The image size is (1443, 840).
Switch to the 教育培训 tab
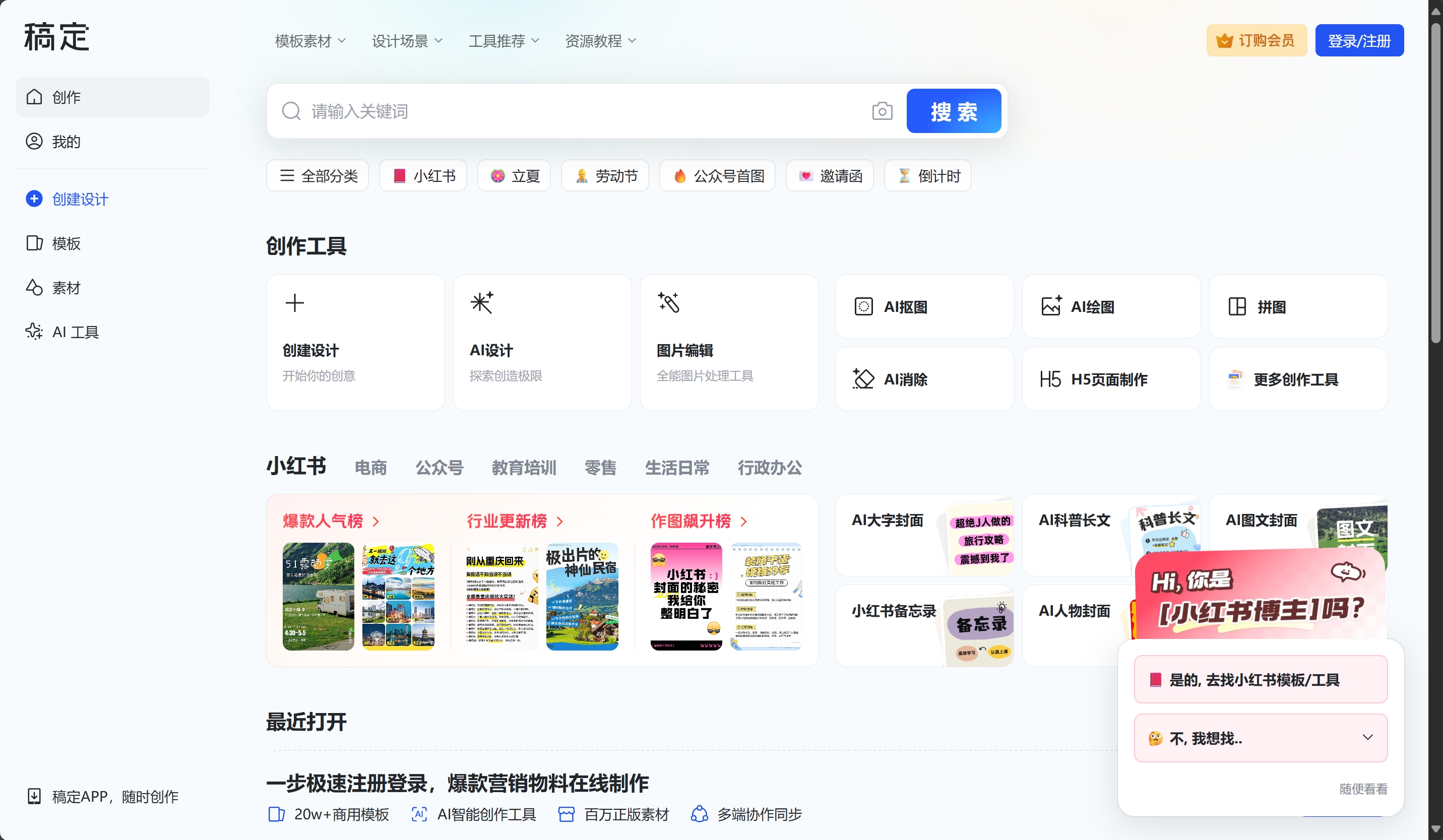(x=524, y=467)
